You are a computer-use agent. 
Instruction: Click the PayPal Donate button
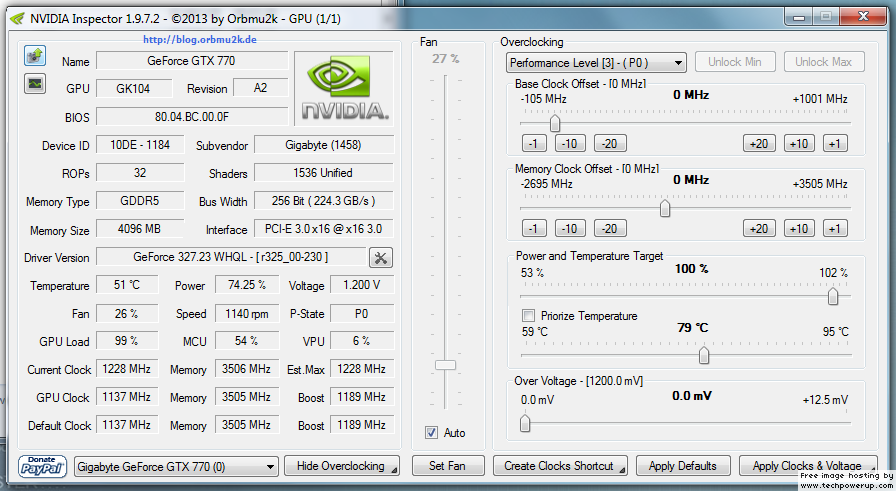42,466
